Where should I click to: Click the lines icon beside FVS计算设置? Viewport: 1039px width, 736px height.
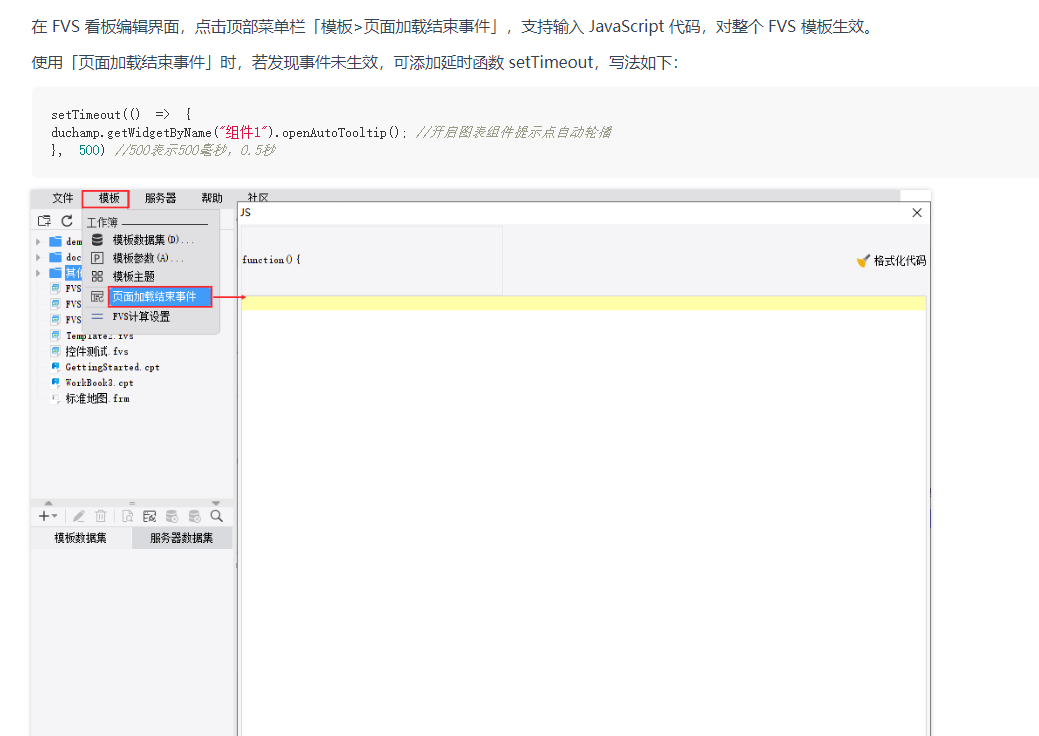click(x=97, y=317)
